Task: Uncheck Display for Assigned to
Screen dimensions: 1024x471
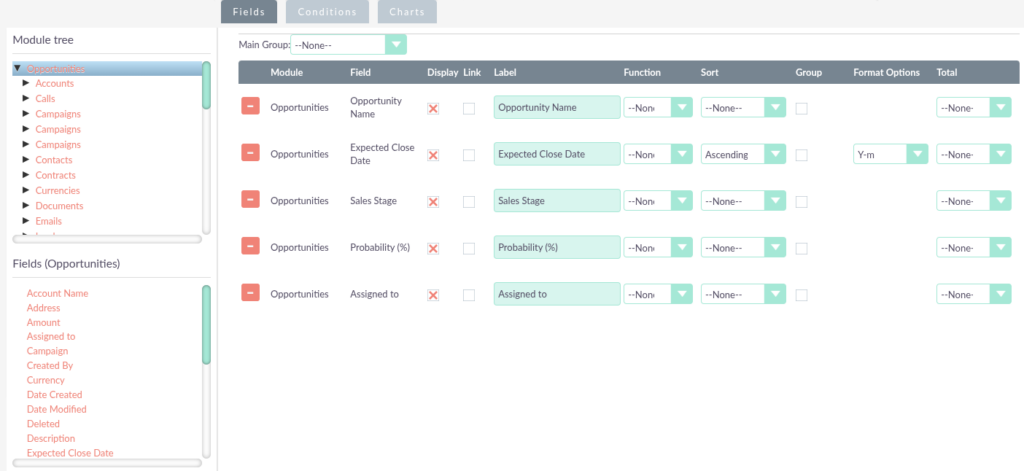Action: [x=432, y=295]
